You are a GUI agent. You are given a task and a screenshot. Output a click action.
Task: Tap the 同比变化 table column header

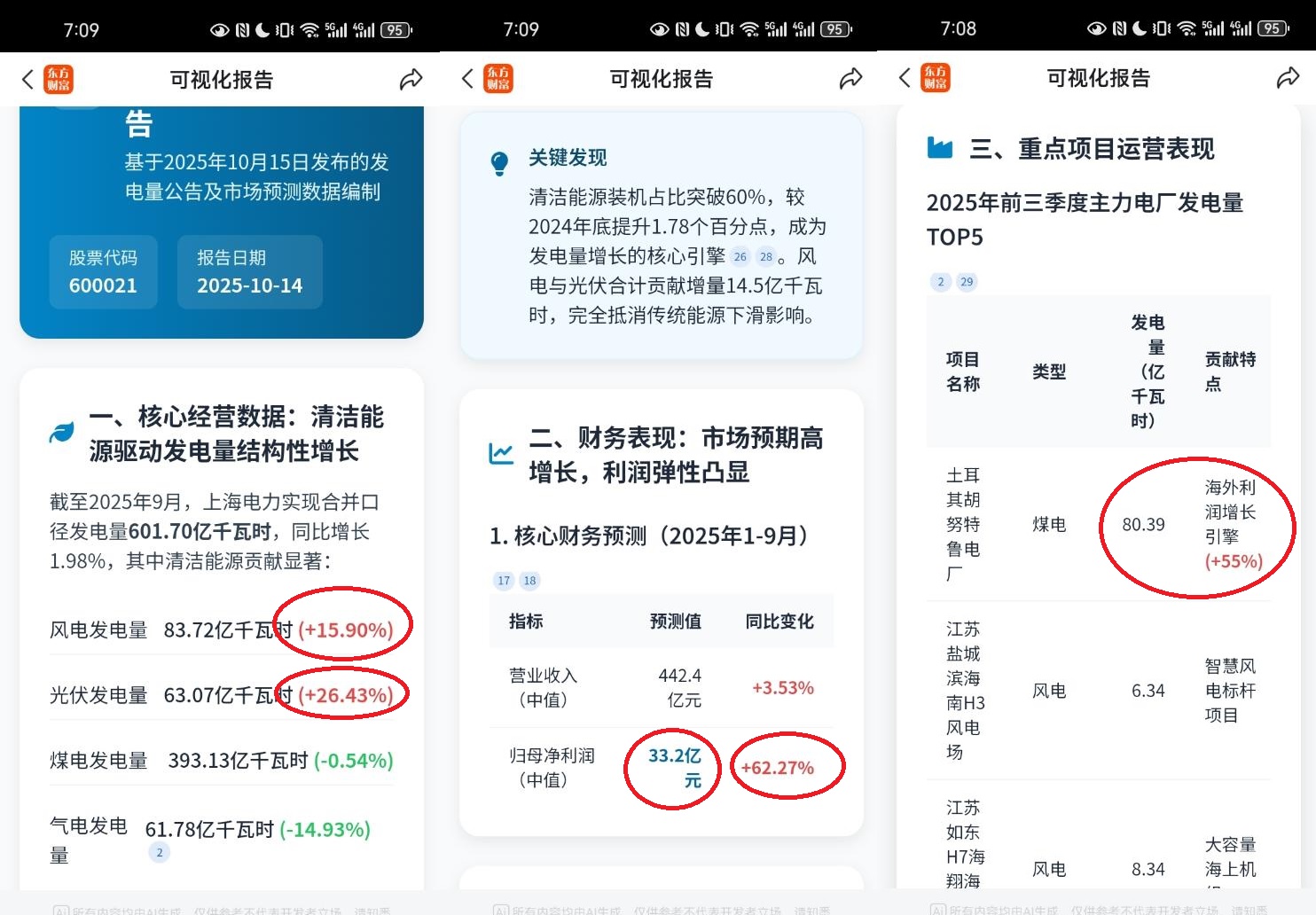point(779,622)
